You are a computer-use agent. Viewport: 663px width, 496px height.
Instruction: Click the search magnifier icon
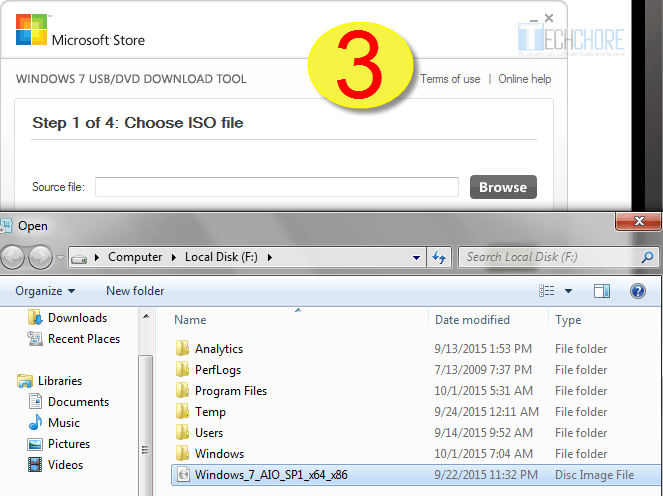(647, 257)
